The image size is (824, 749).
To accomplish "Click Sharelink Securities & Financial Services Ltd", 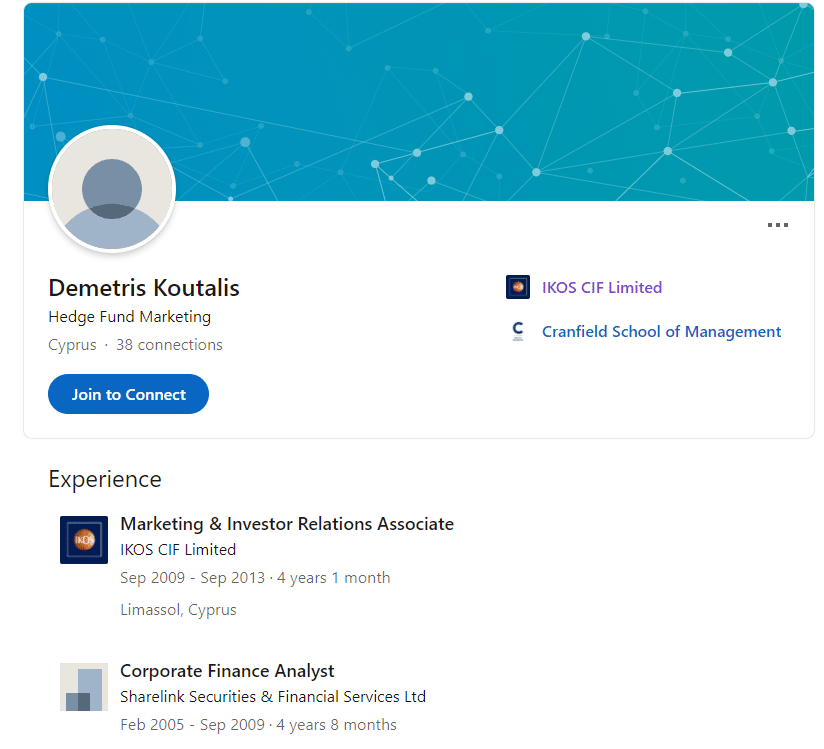I will 273,697.
